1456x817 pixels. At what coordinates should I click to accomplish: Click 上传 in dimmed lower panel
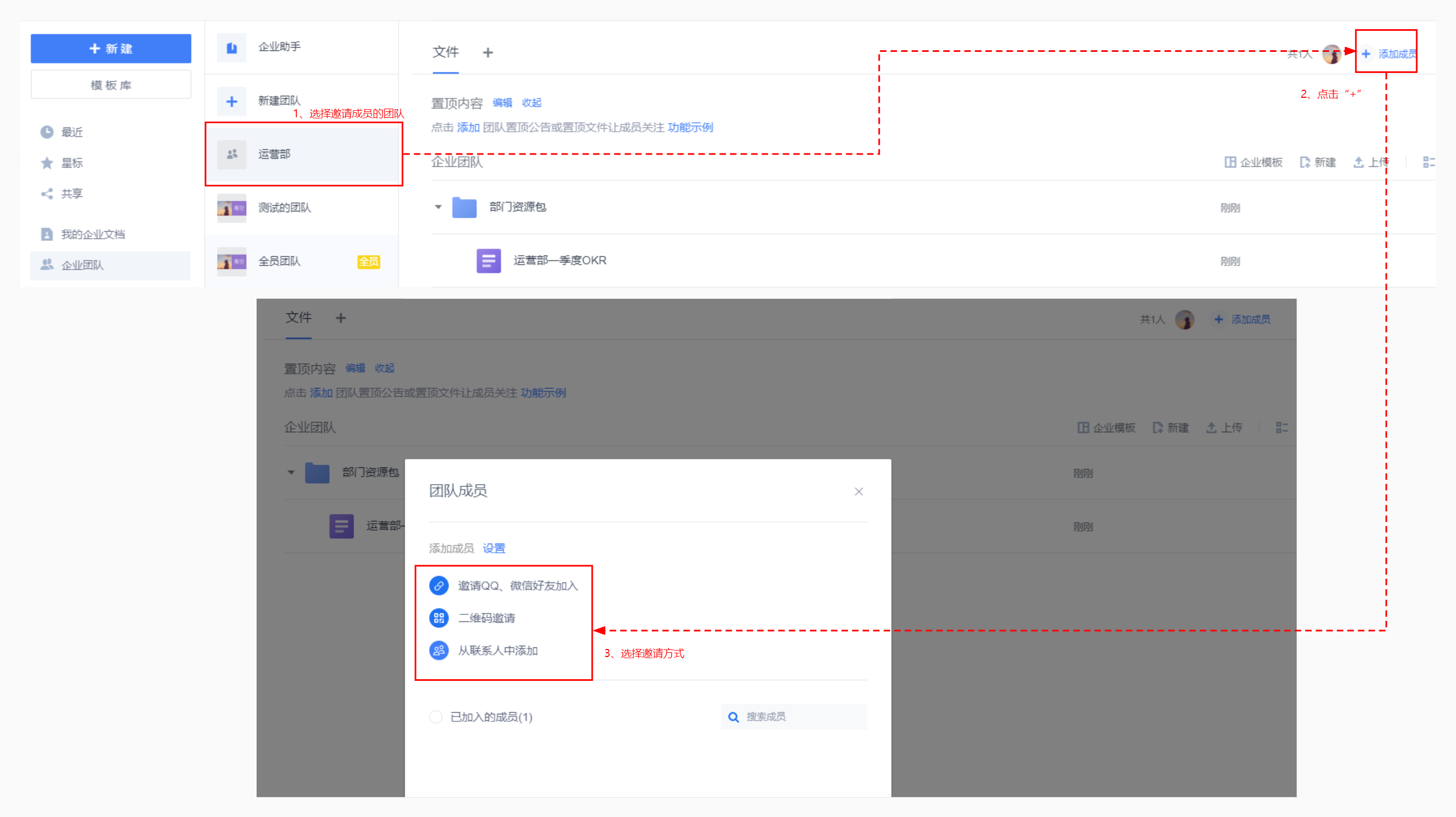click(1224, 428)
